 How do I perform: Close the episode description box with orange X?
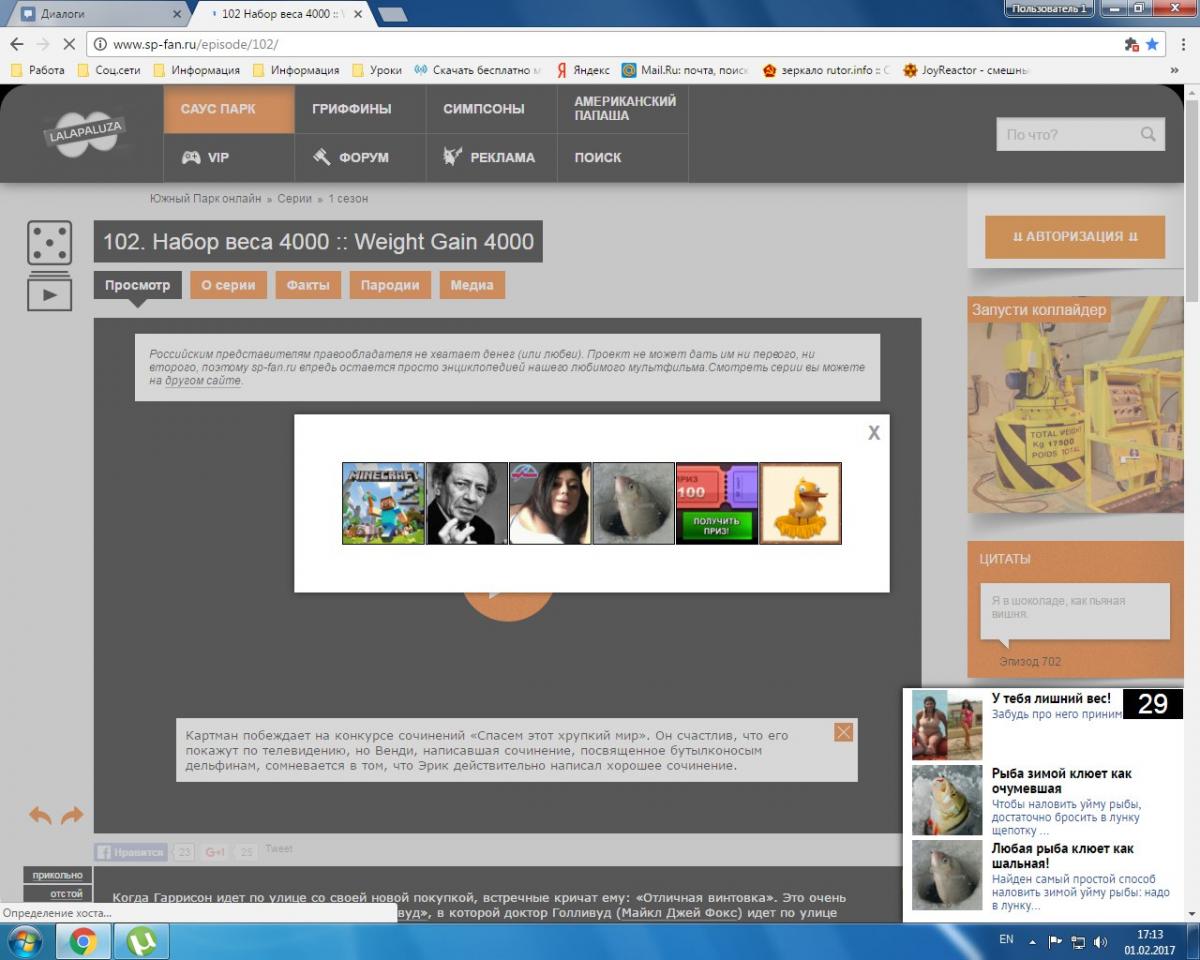844,732
